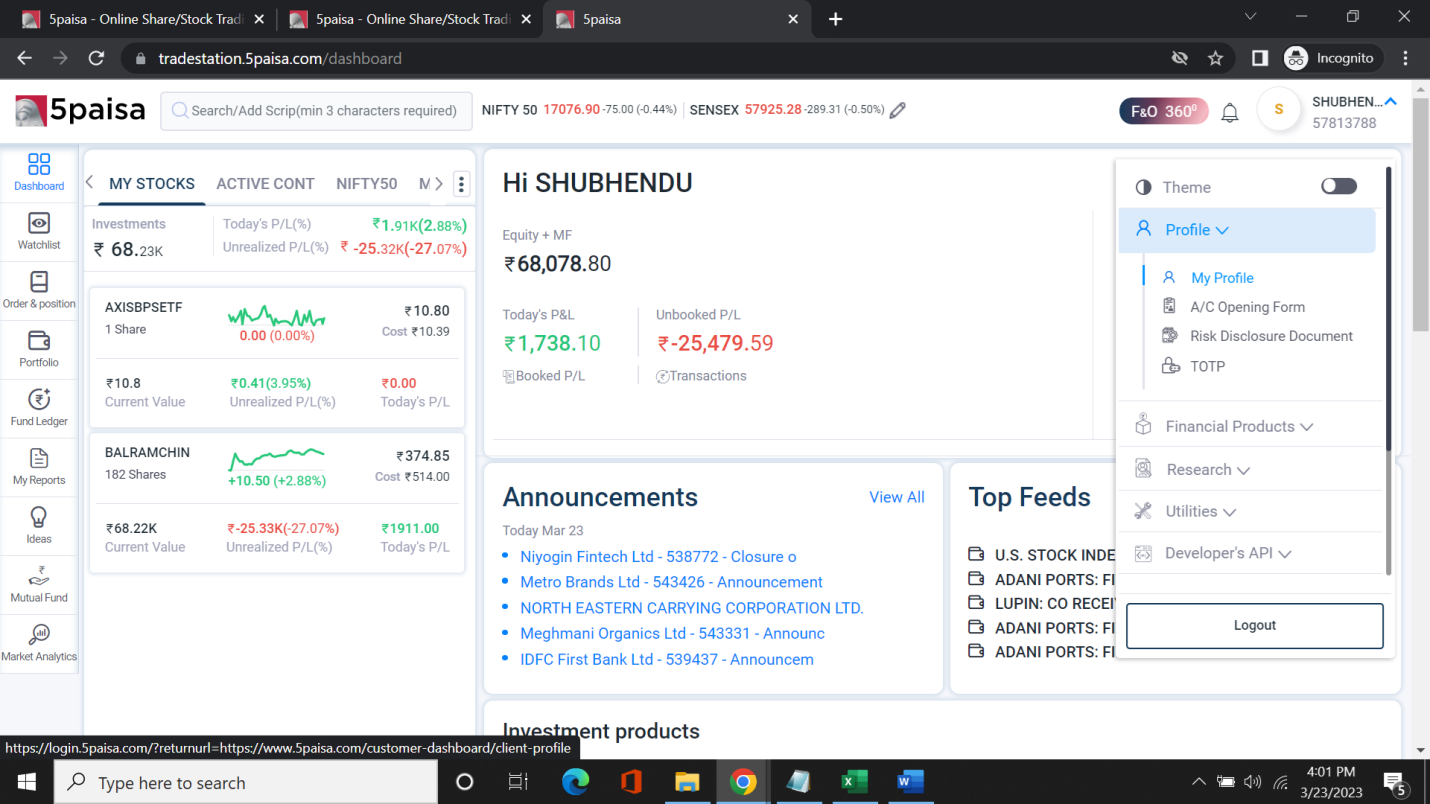This screenshot has width=1430, height=804.
Task: Click the pencil edit icon beside SENSEX
Action: 898,110
